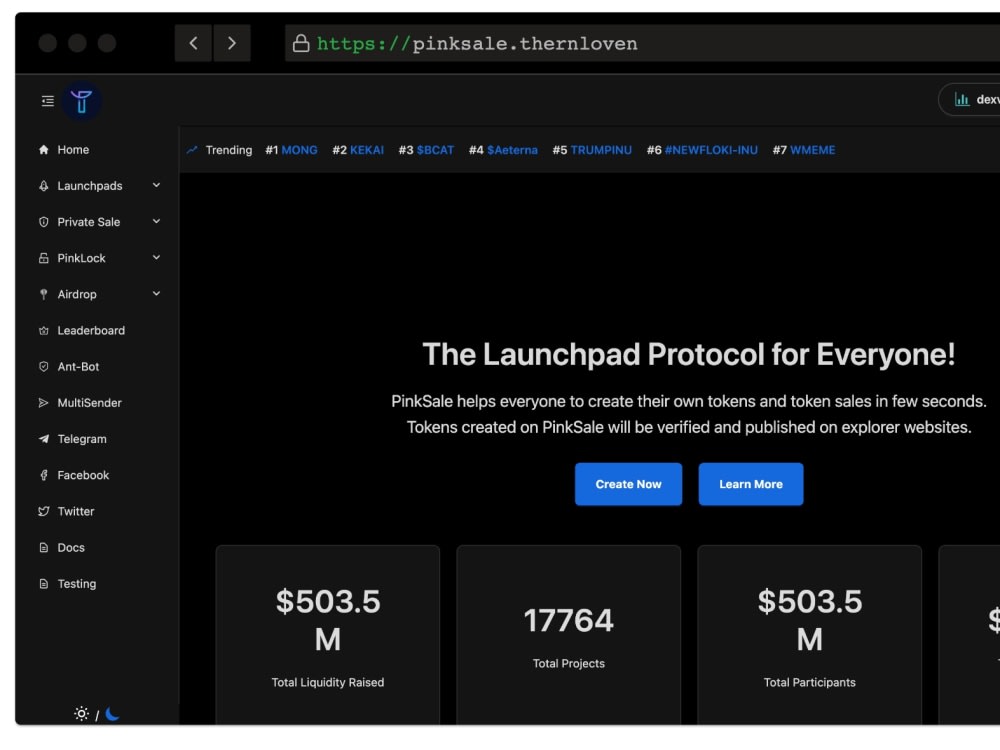Open the Ant-Bot tool
The height and width of the screenshot is (750, 1000).
pos(42,367)
